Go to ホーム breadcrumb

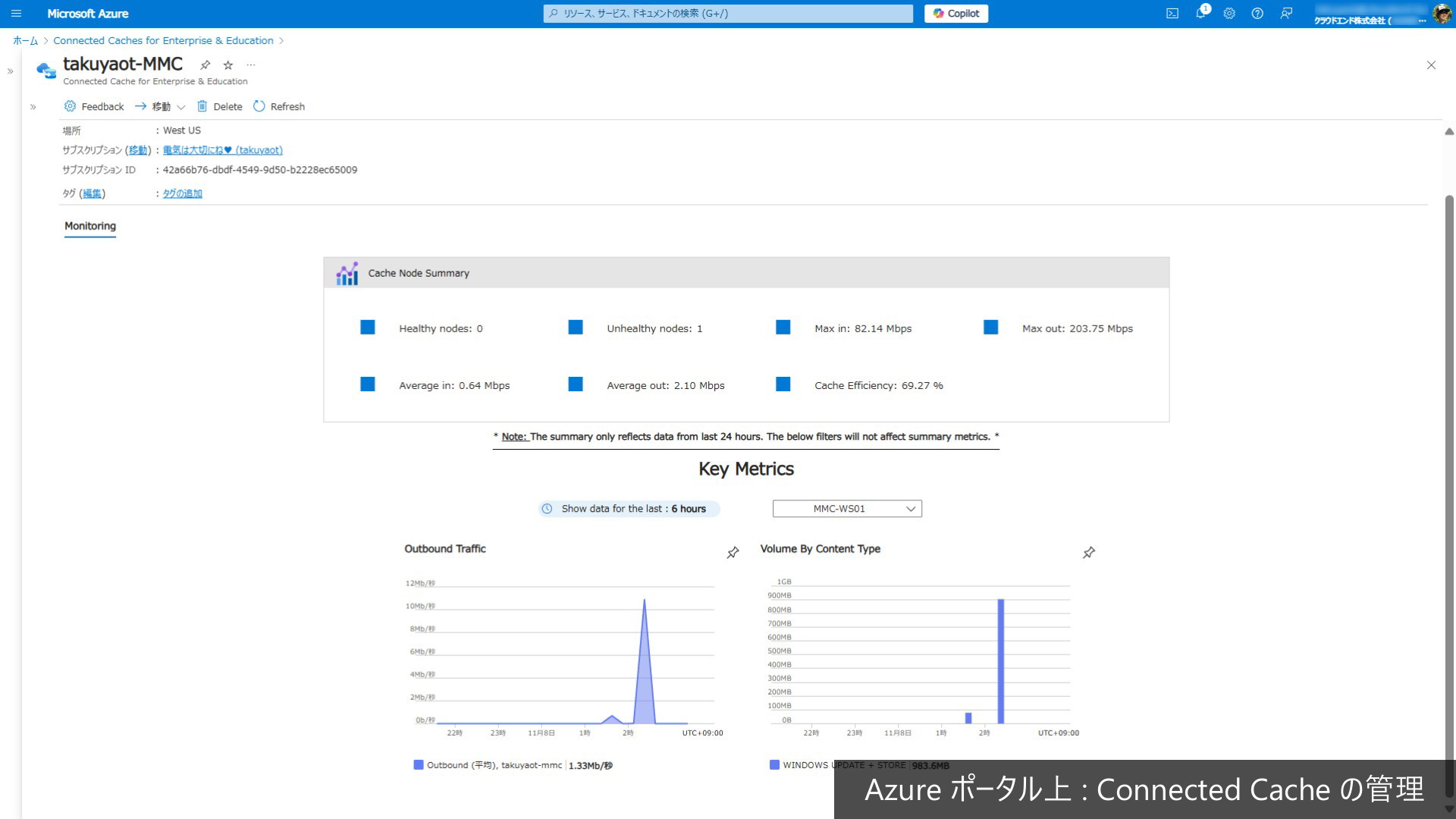pos(25,40)
